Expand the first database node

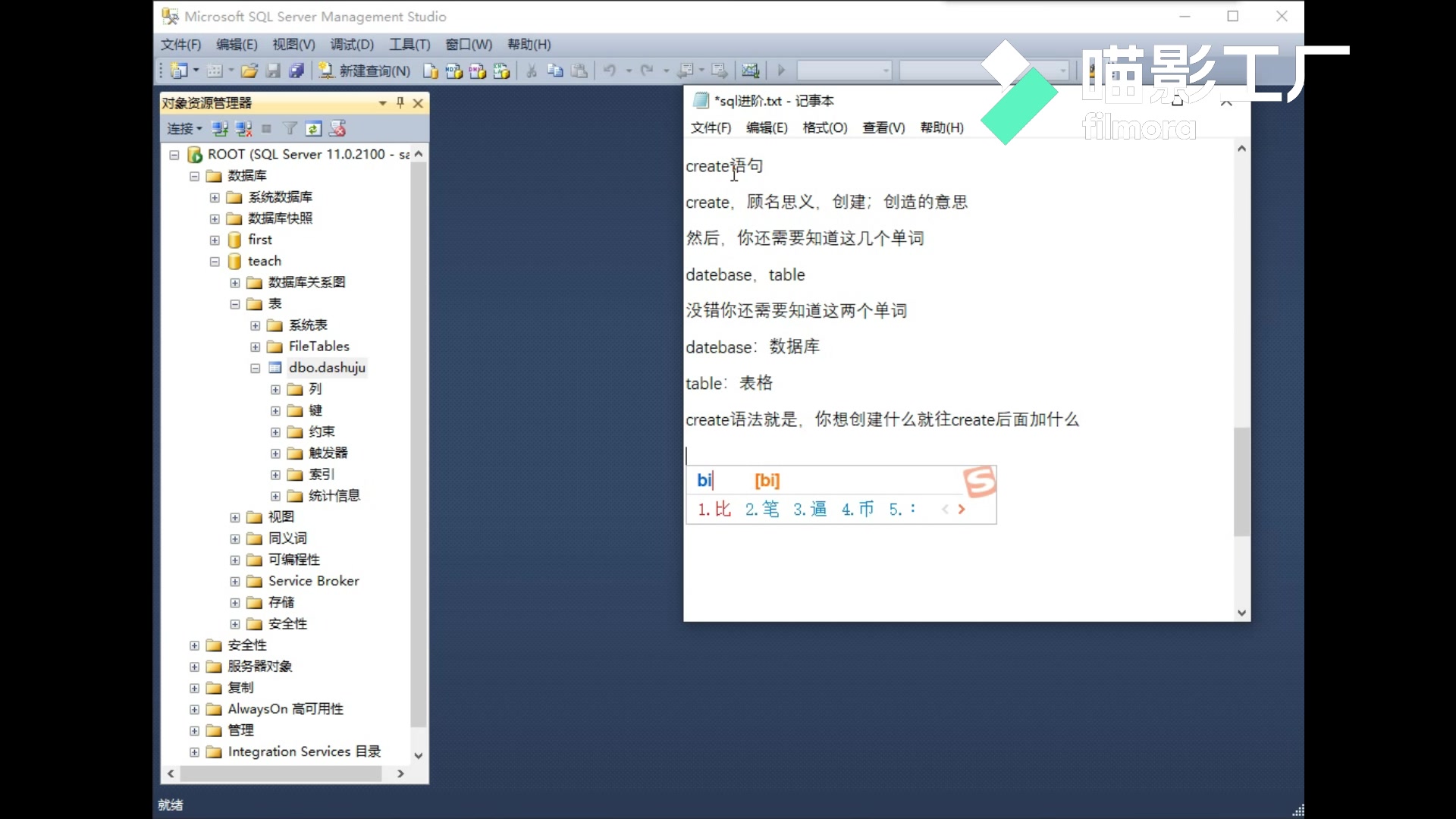click(x=215, y=240)
